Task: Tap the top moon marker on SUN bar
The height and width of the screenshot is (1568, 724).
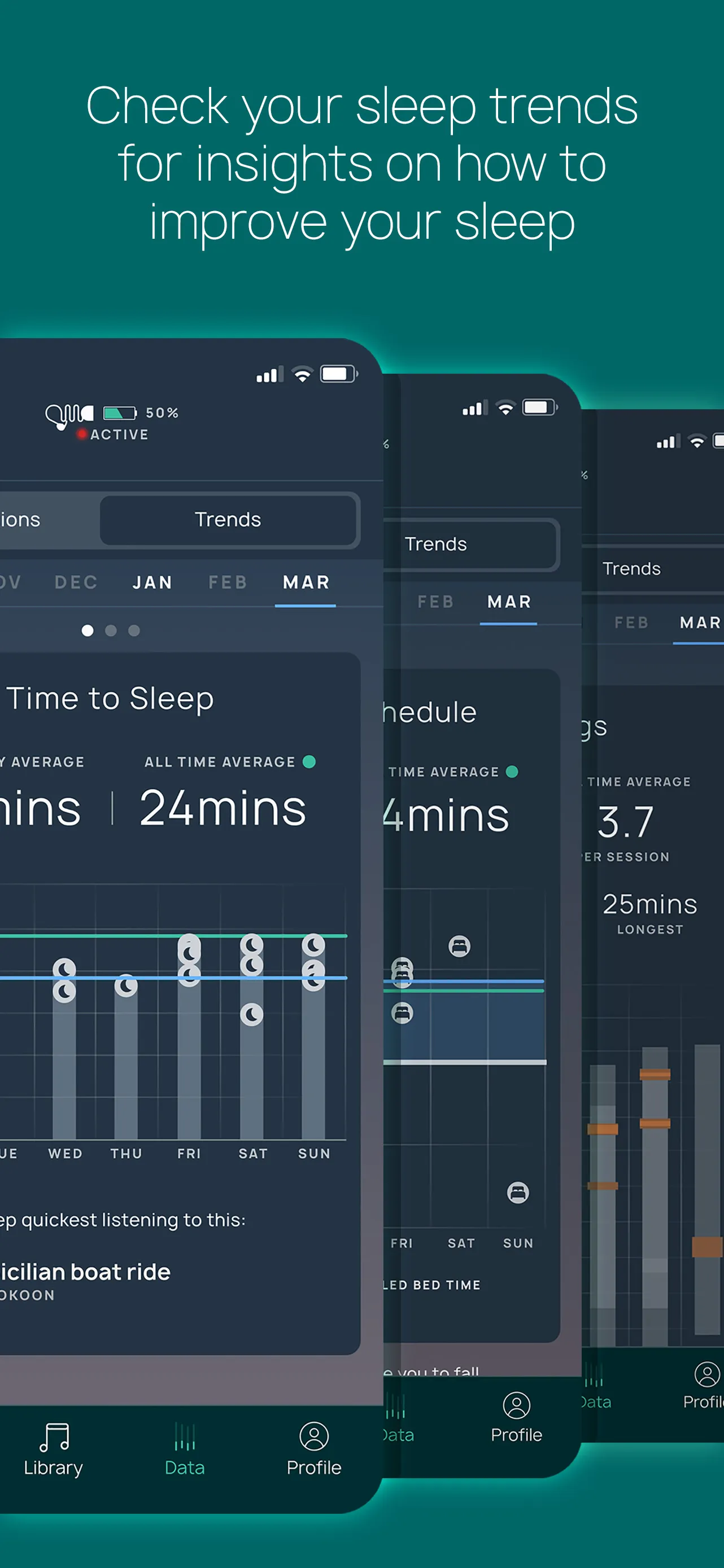Action: pos(313,945)
